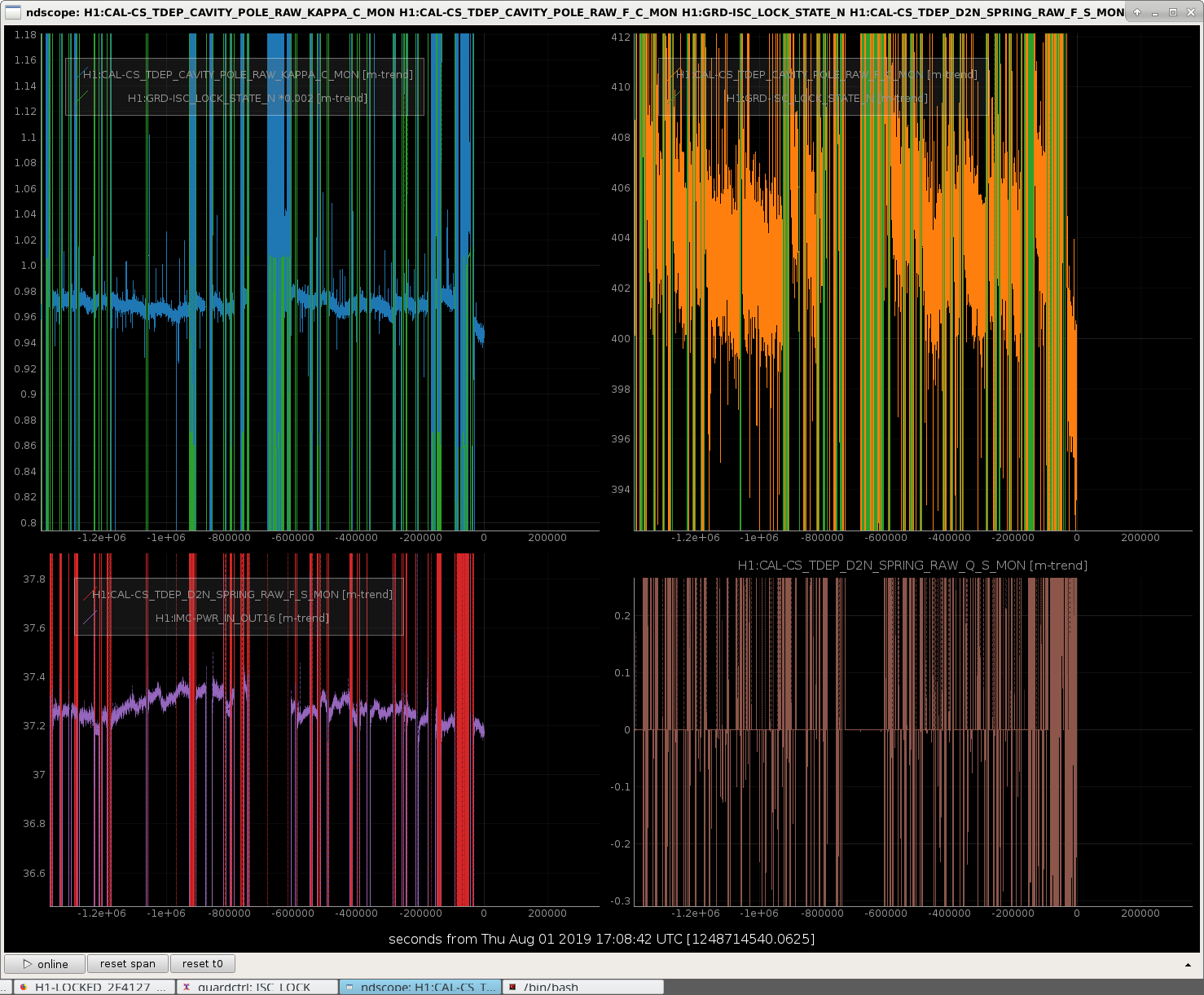Viewport: 1204px width, 995px height.
Task: Select the CAVITY_POLE_RAW_F_C_MON legend label
Action: pos(826,74)
